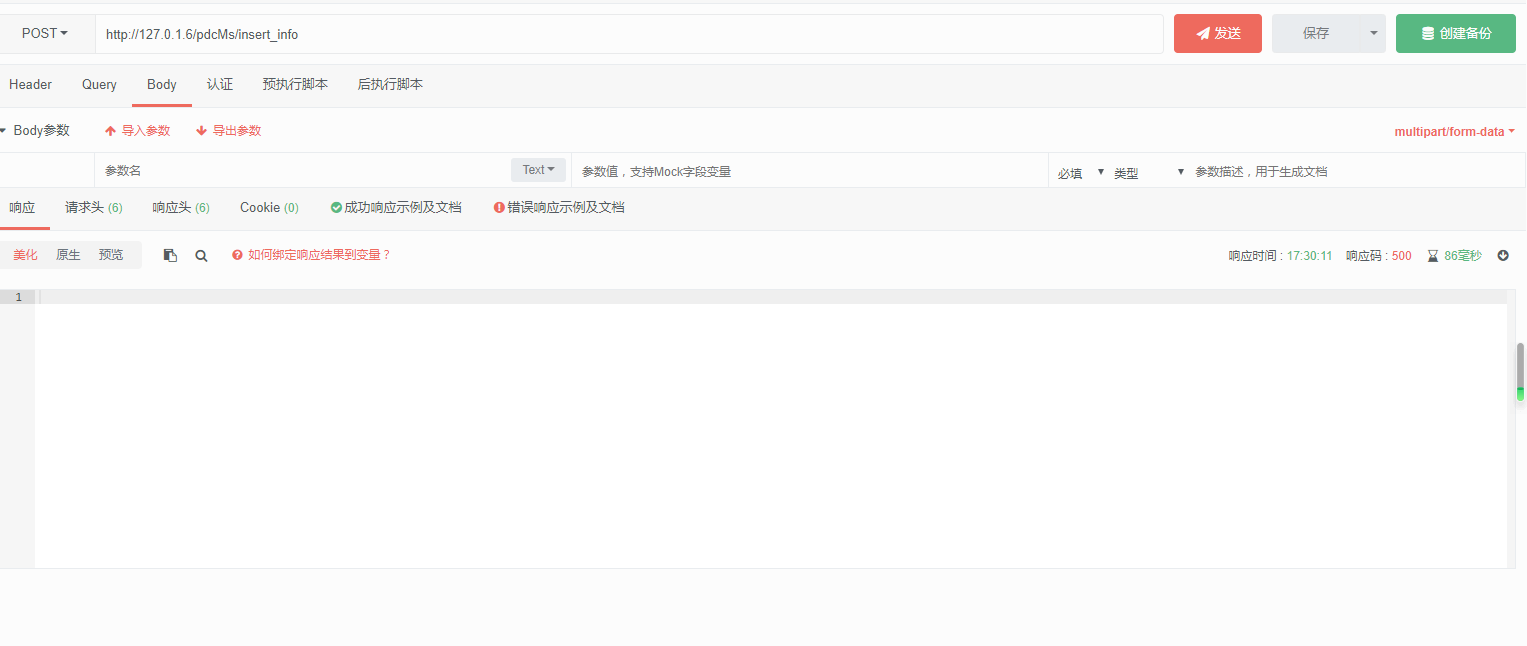This screenshot has height=646, width=1527.
Task: Click 导入参数 import parameters link
Action: pyautogui.click(x=138, y=131)
